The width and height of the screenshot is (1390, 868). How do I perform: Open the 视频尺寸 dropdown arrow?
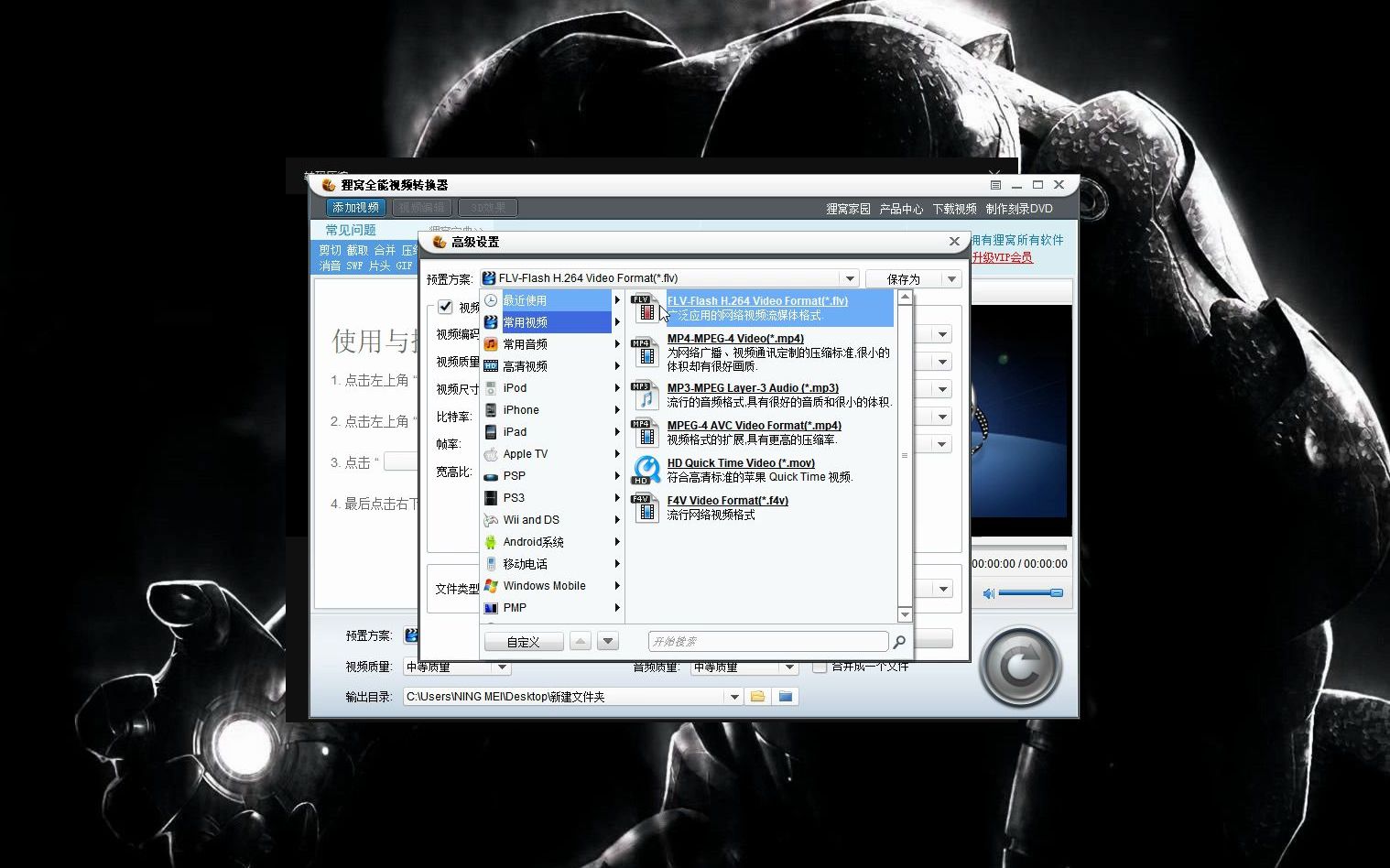pos(943,390)
